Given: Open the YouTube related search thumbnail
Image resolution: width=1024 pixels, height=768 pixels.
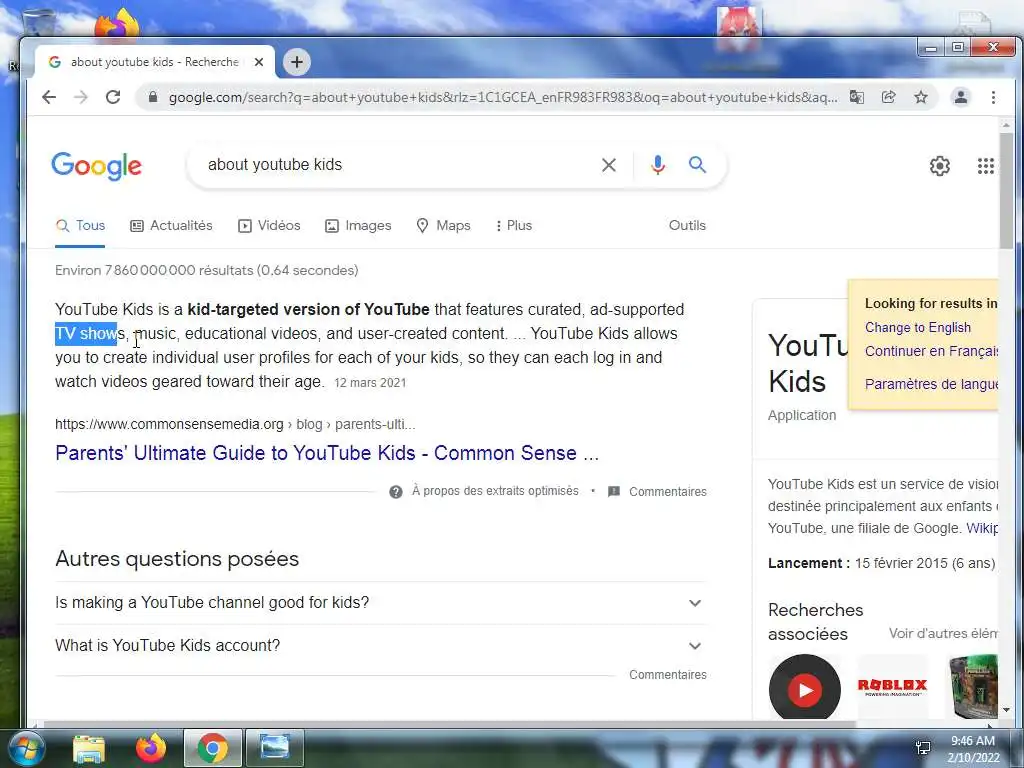Looking at the screenshot, I should (805, 688).
